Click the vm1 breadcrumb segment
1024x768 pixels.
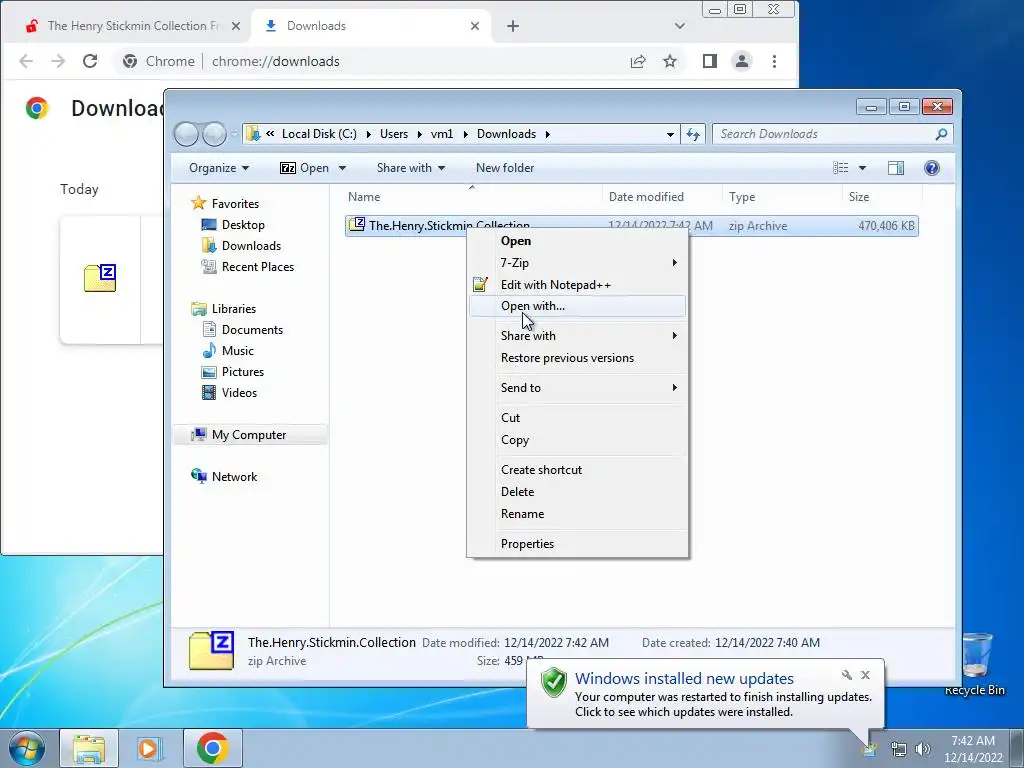pos(441,134)
